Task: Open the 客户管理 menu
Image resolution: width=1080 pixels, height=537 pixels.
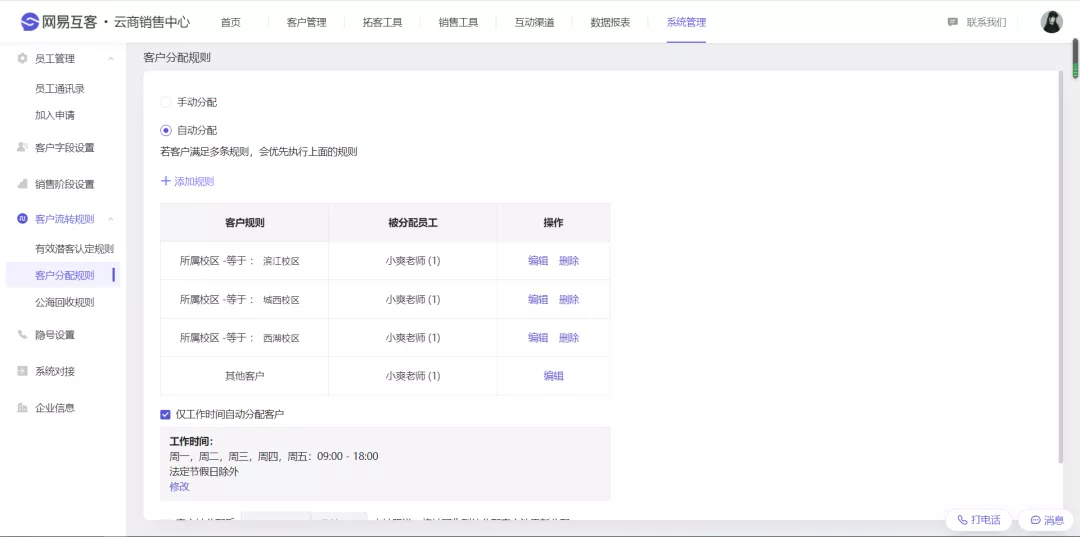Action: [307, 22]
